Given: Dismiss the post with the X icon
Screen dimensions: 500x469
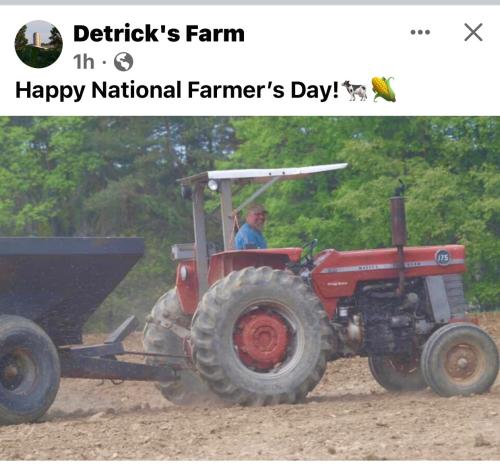Looking at the screenshot, I should coord(473,32).
